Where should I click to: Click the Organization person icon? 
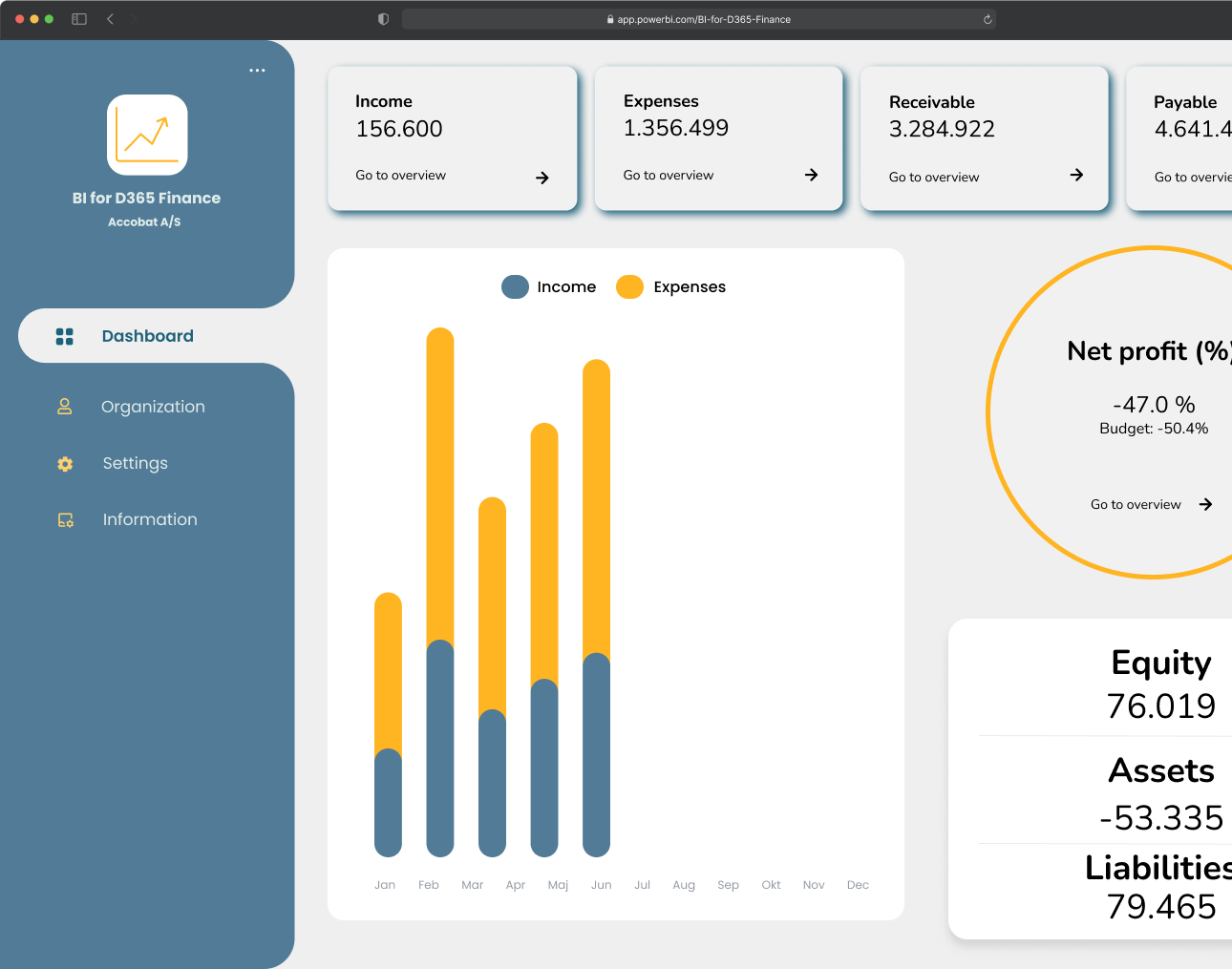pos(65,407)
